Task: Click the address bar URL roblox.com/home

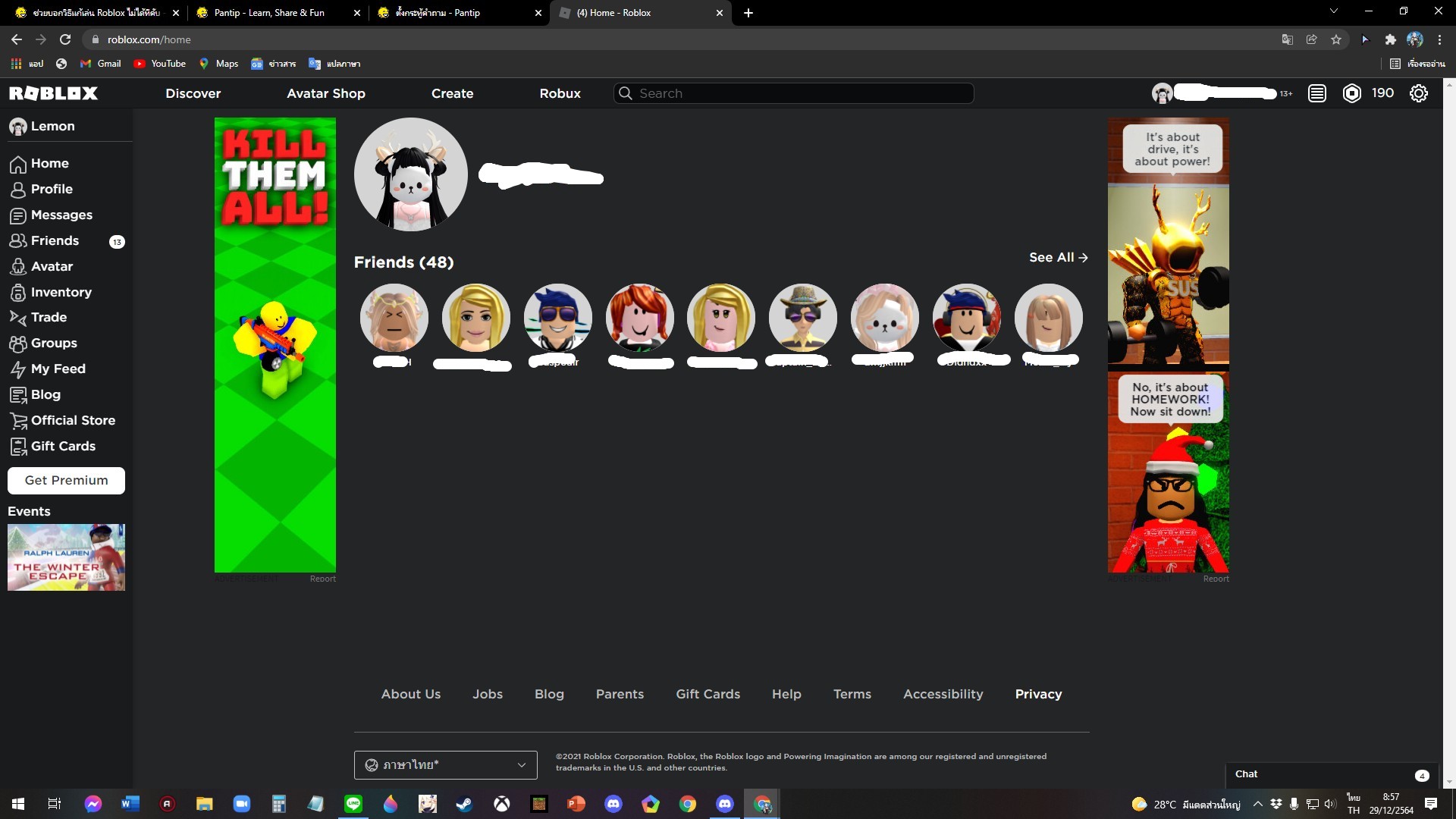Action: pyautogui.click(x=149, y=39)
